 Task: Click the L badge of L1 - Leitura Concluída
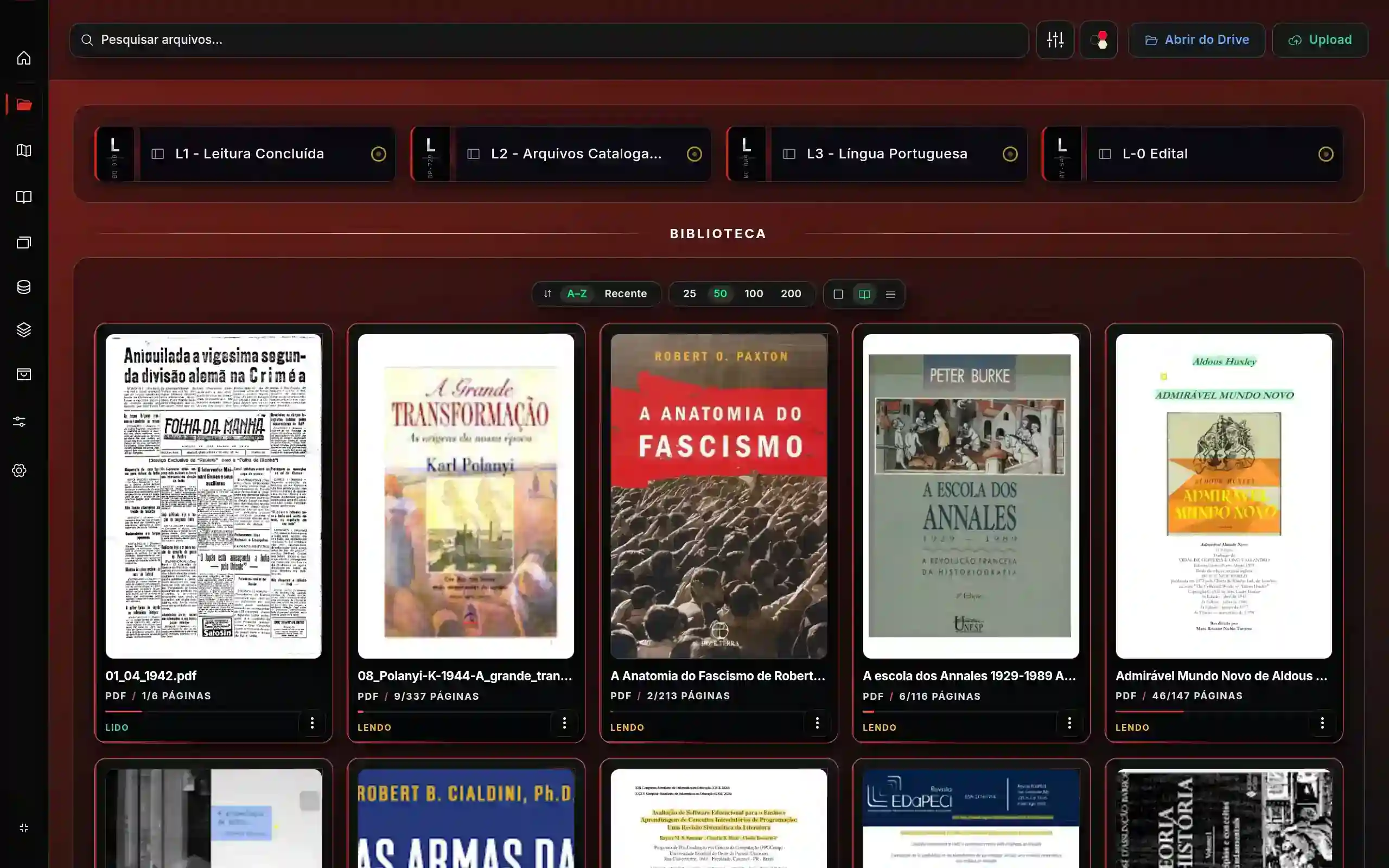(115, 154)
